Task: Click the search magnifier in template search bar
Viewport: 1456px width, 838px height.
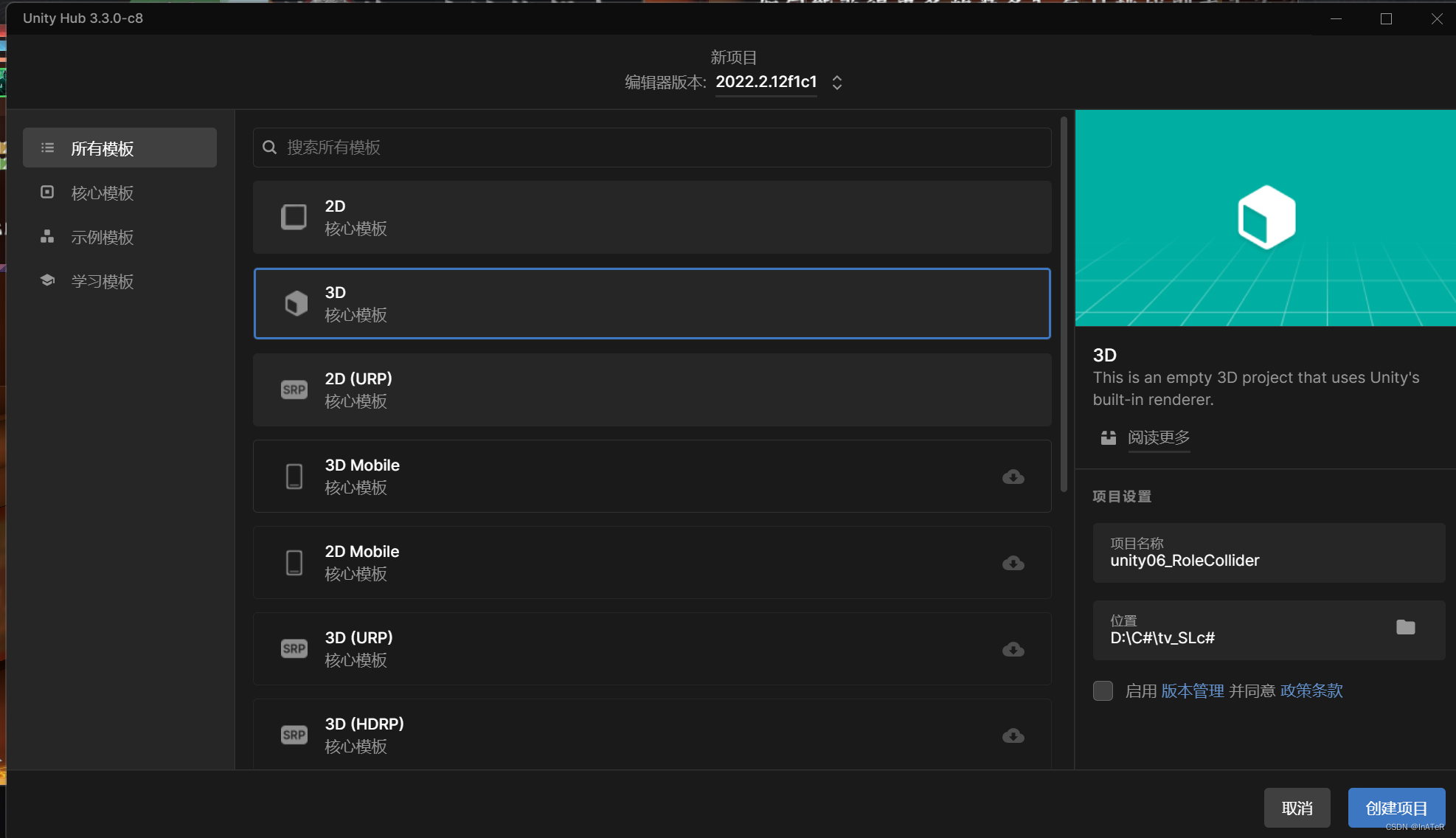Action: 269,148
